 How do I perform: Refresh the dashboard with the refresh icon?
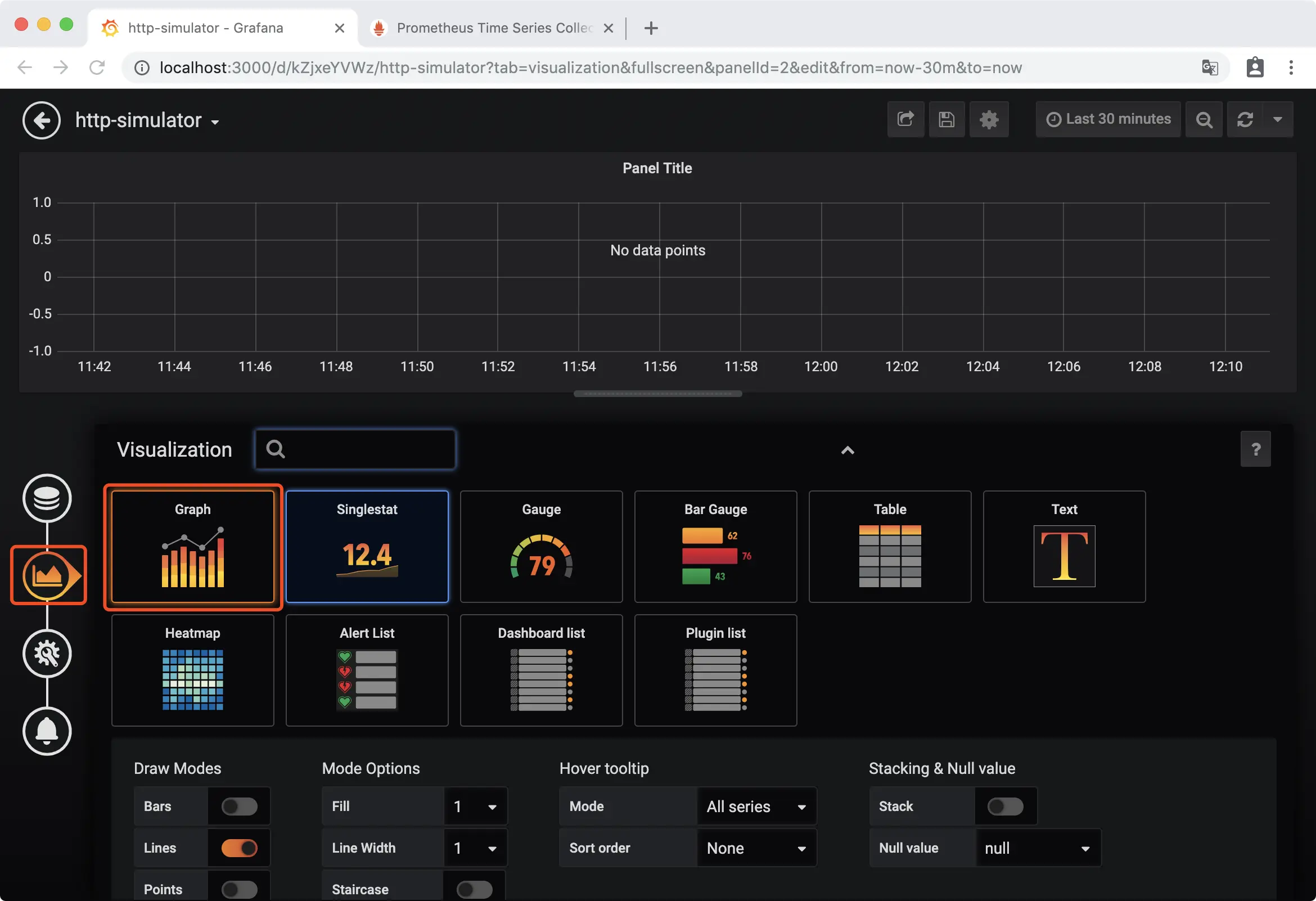pos(1244,119)
